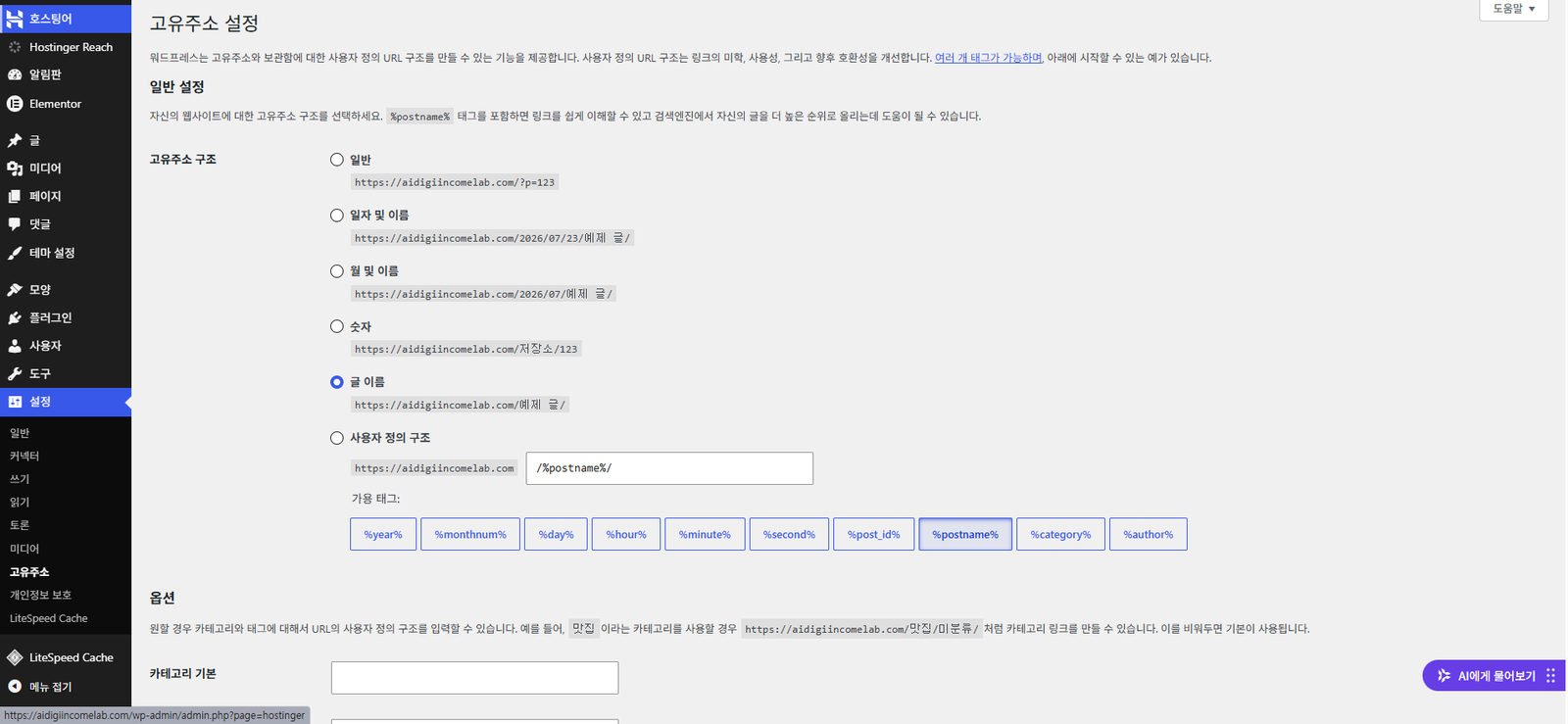Insert the %author% tag
Image resolution: width=1568 pixels, height=724 pixels.
point(1149,534)
